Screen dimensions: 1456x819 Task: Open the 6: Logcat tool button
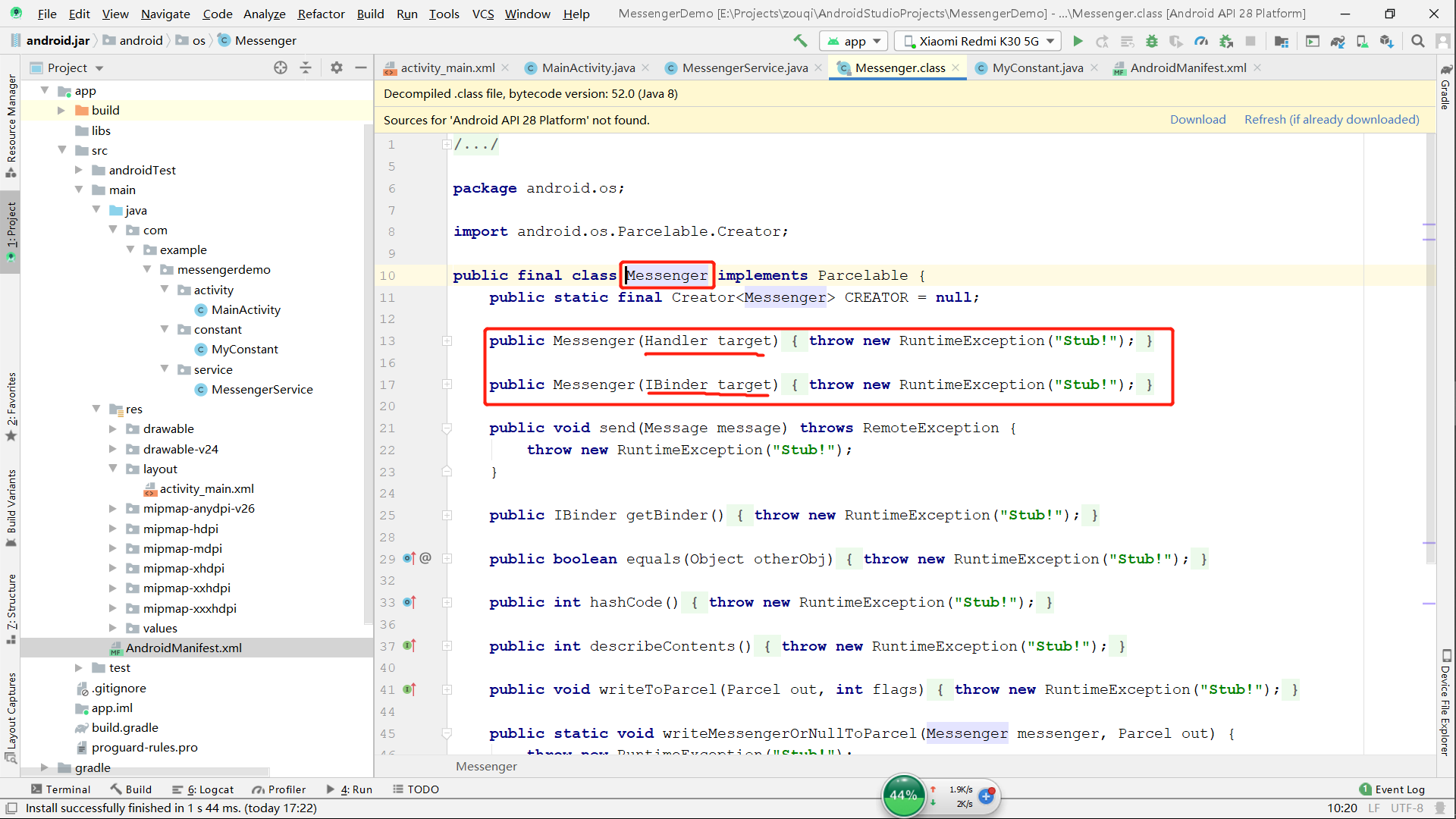202,789
